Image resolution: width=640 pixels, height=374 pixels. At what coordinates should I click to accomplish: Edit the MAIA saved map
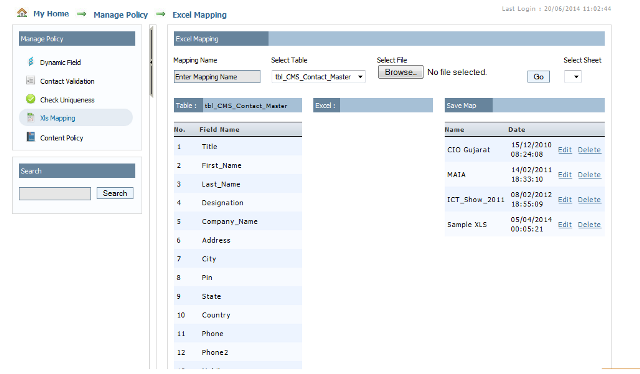565,175
